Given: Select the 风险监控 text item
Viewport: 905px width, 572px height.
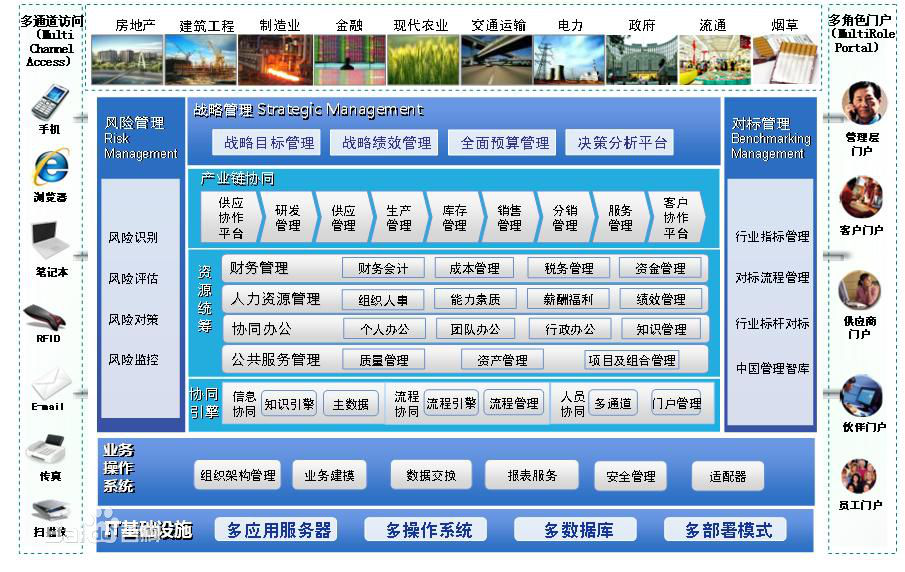Looking at the screenshot, I should [133, 360].
